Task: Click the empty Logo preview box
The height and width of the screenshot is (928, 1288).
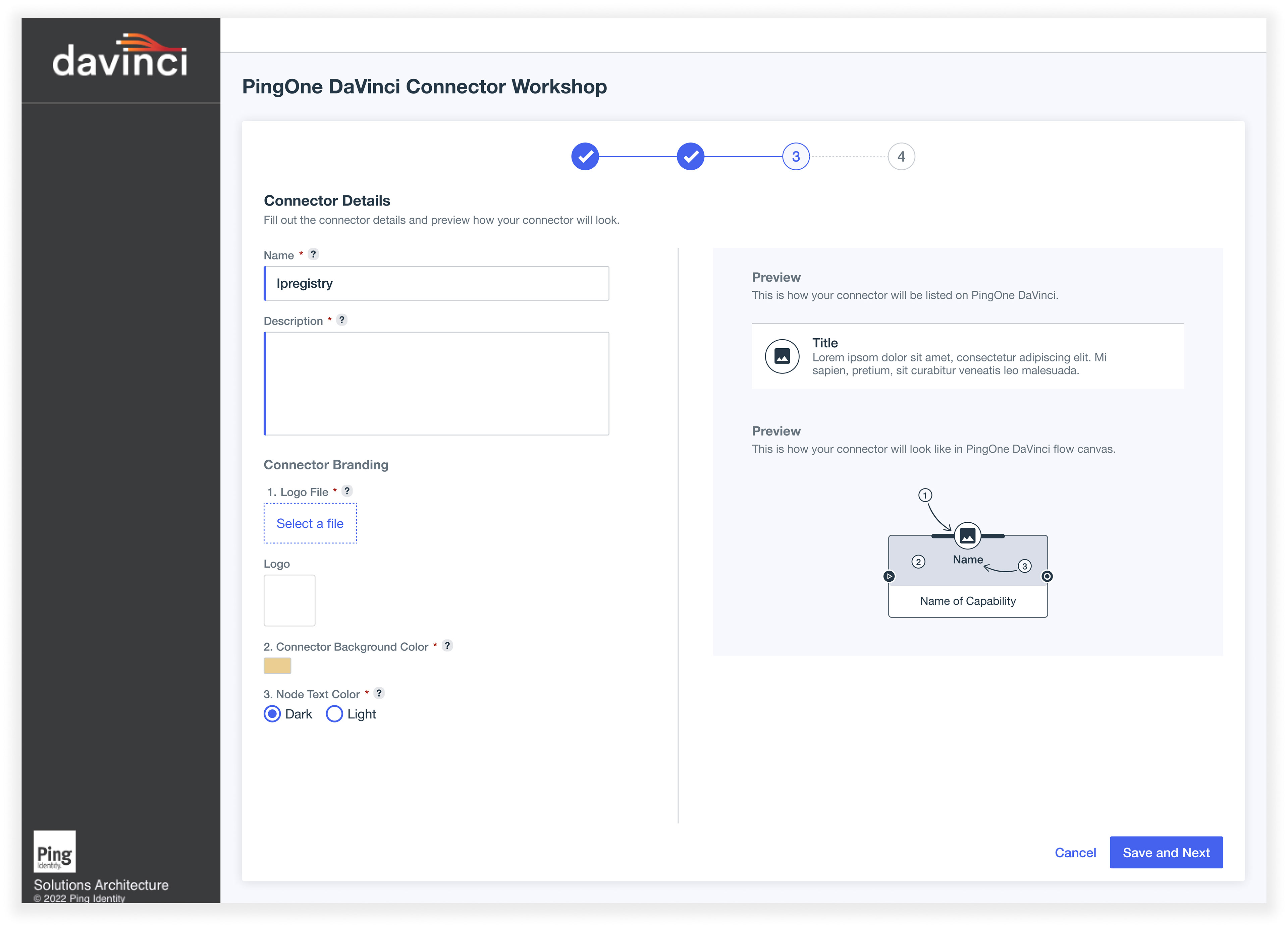Action: pos(289,600)
